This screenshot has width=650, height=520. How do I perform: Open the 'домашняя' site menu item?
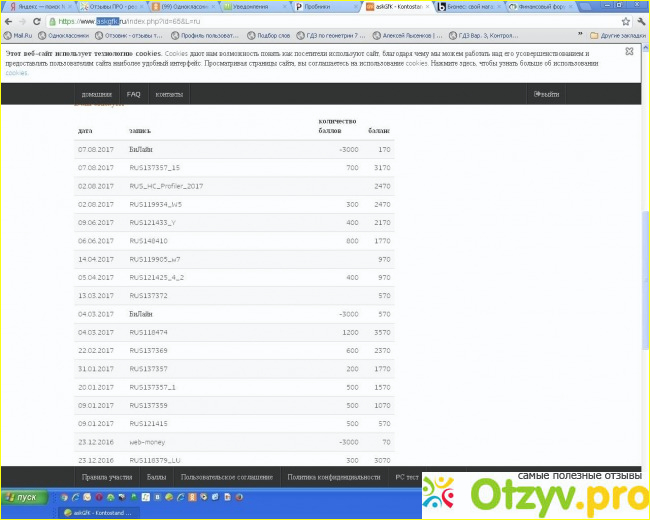[96, 94]
